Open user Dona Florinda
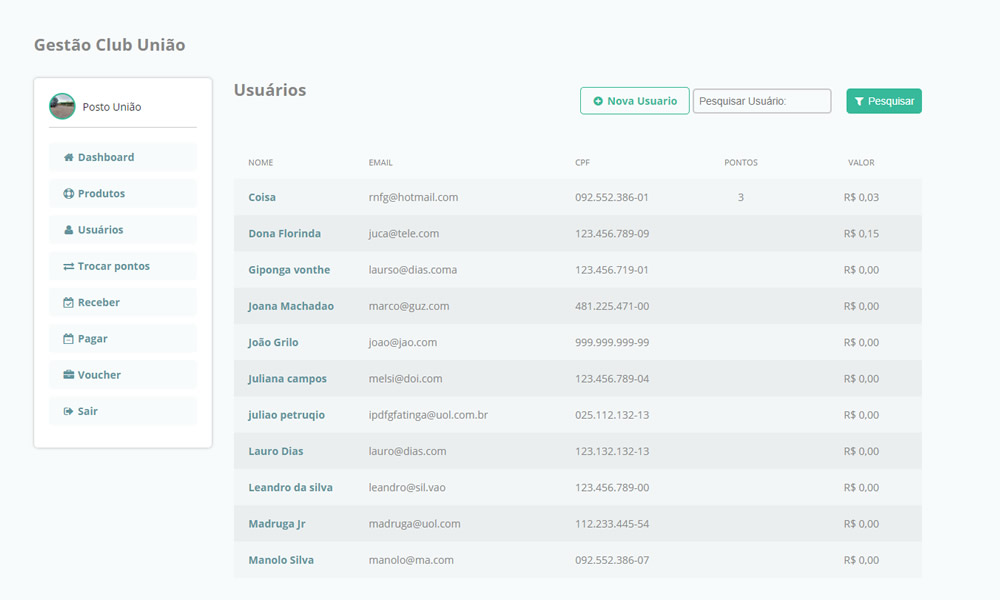 [x=284, y=234]
